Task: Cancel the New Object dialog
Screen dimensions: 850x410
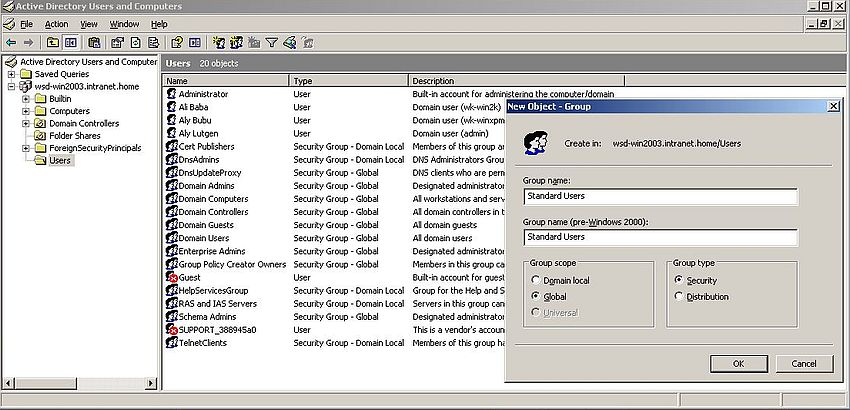Action: 803,363
